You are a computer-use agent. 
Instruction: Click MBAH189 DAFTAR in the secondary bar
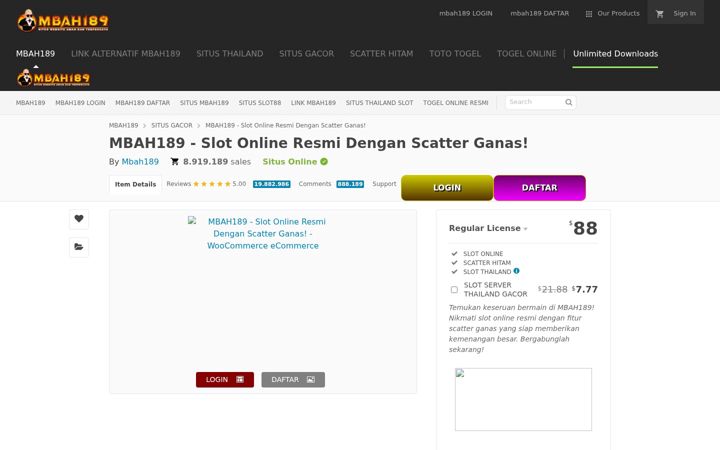tap(142, 103)
